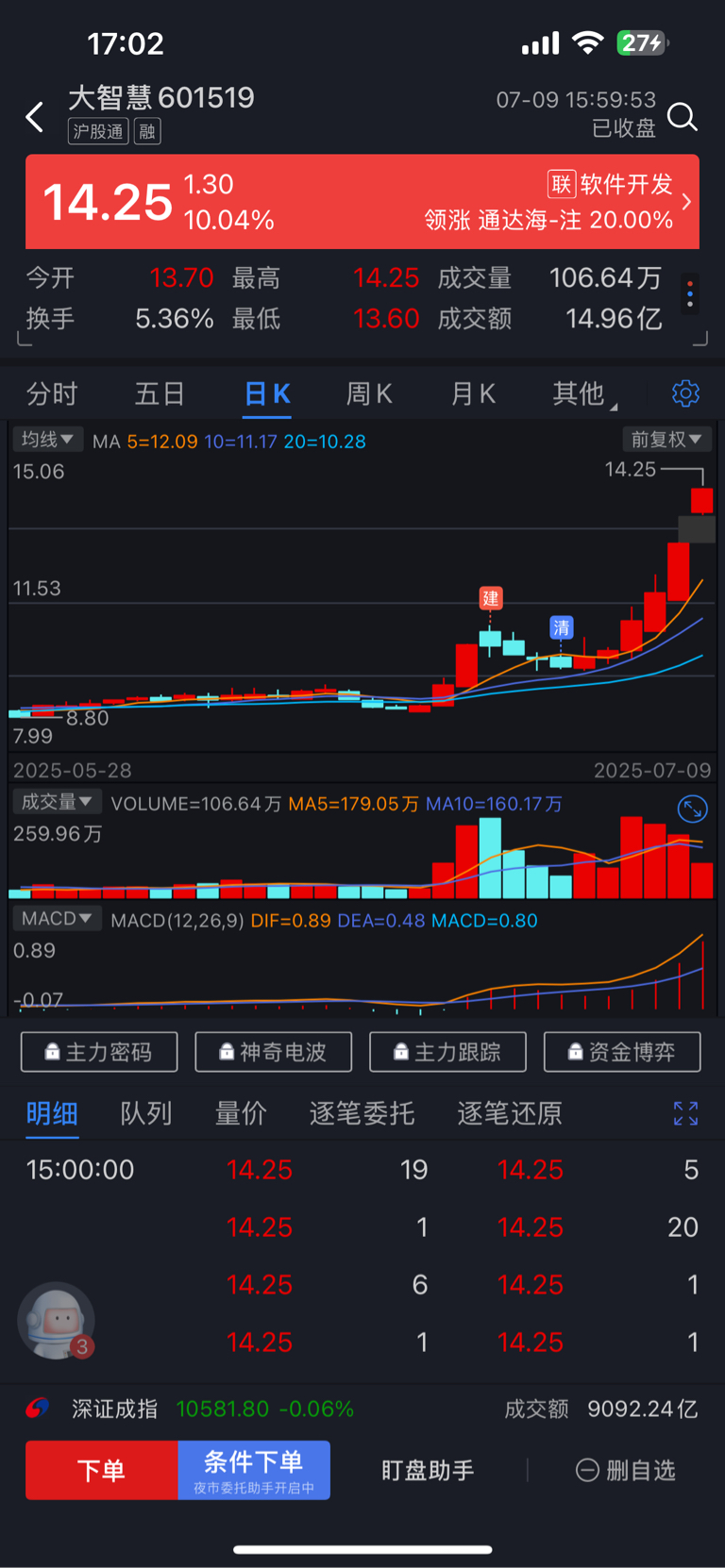Tap the 清 position marker on chart
Viewport: 725px width, 1568px height.
pyautogui.click(x=562, y=627)
